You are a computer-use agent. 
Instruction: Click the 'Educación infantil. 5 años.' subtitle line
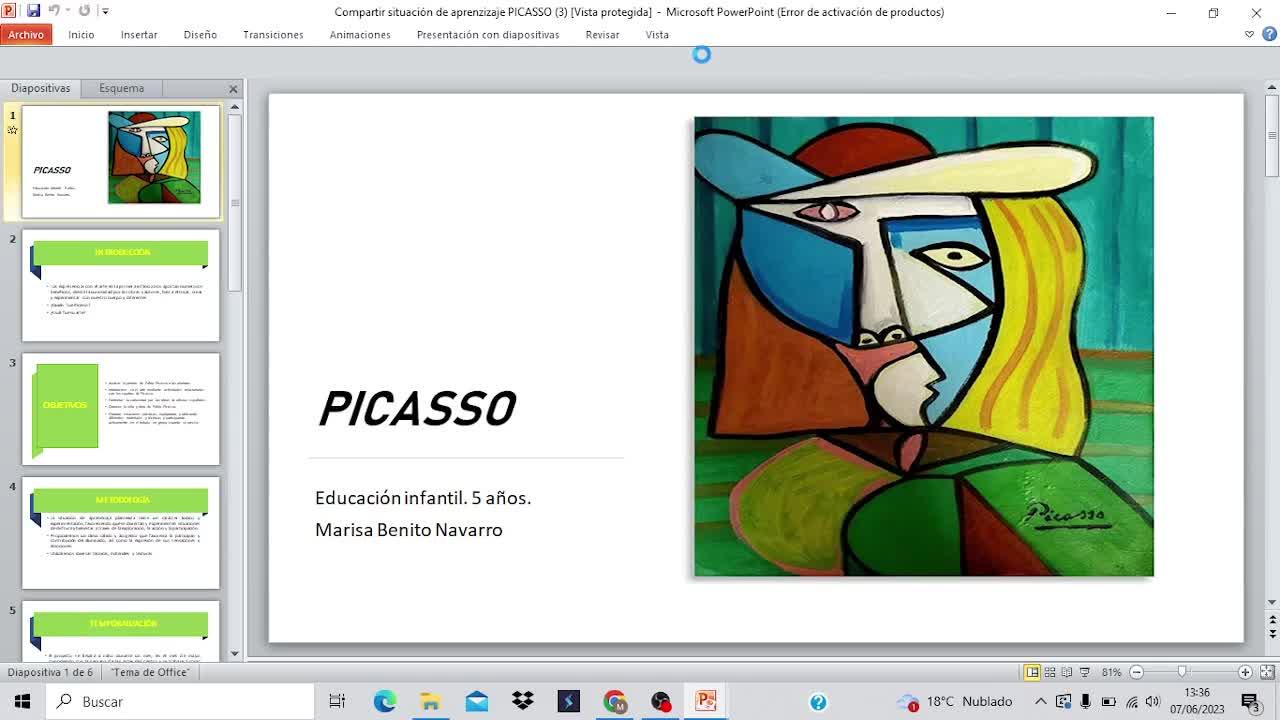tap(423, 498)
